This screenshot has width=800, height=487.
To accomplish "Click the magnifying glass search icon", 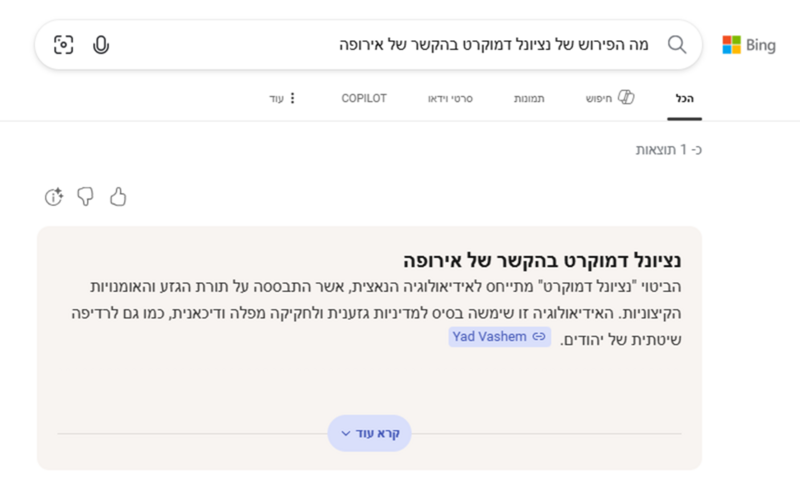I will click(677, 45).
